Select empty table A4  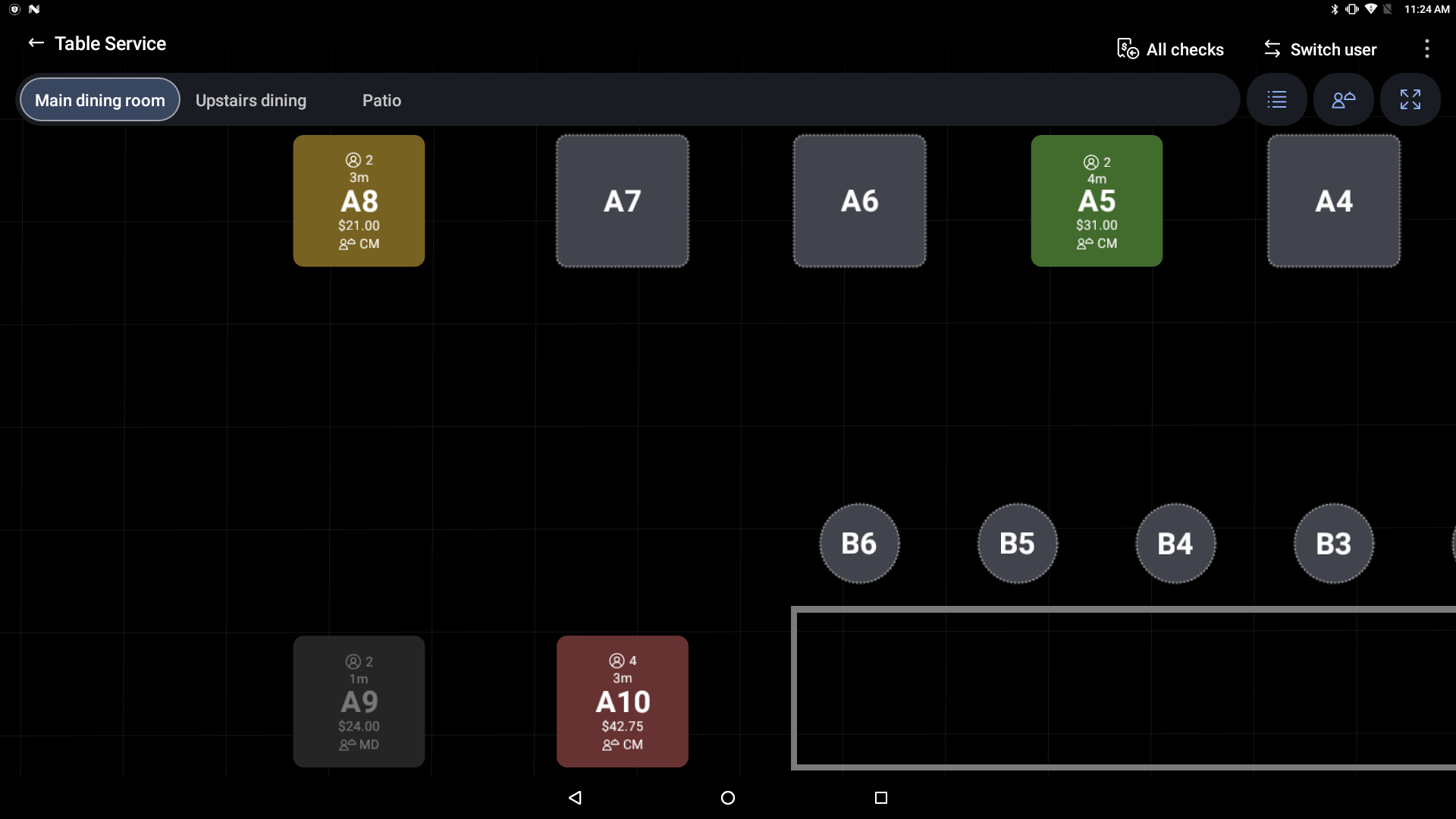(1332, 200)
